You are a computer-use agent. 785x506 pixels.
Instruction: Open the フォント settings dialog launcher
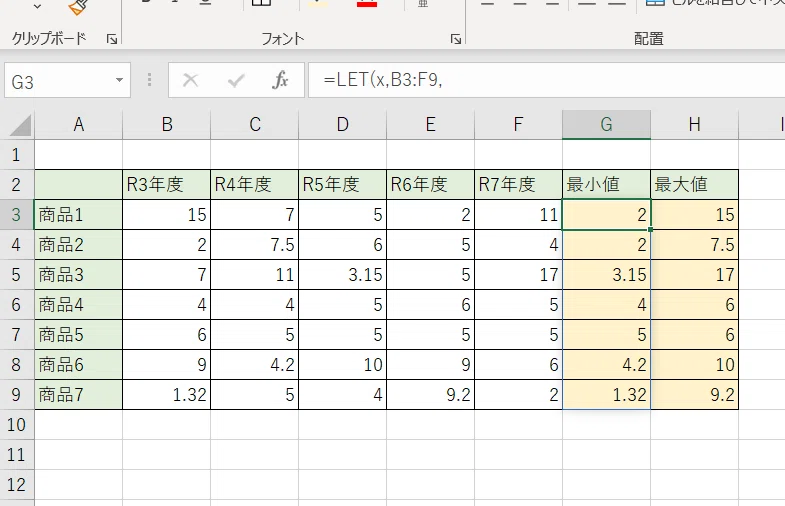(456, 39)
